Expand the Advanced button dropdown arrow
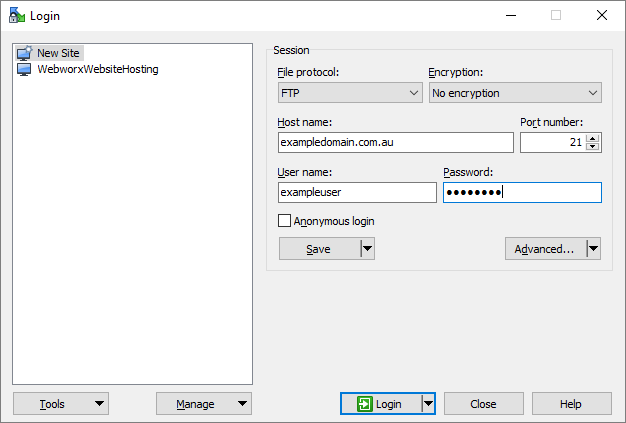 pyautogui.click(x=594, y=249)
